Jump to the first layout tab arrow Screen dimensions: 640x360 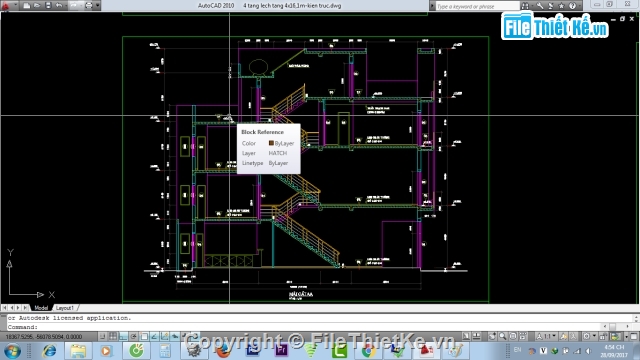click(4, 308)
